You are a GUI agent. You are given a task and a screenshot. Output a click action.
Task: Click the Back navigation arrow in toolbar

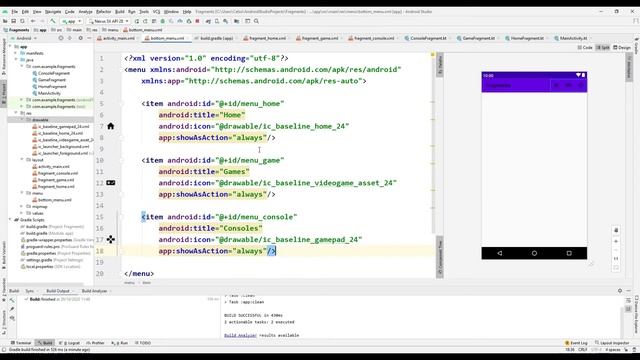pyautogui.click(x=33, y=21)
